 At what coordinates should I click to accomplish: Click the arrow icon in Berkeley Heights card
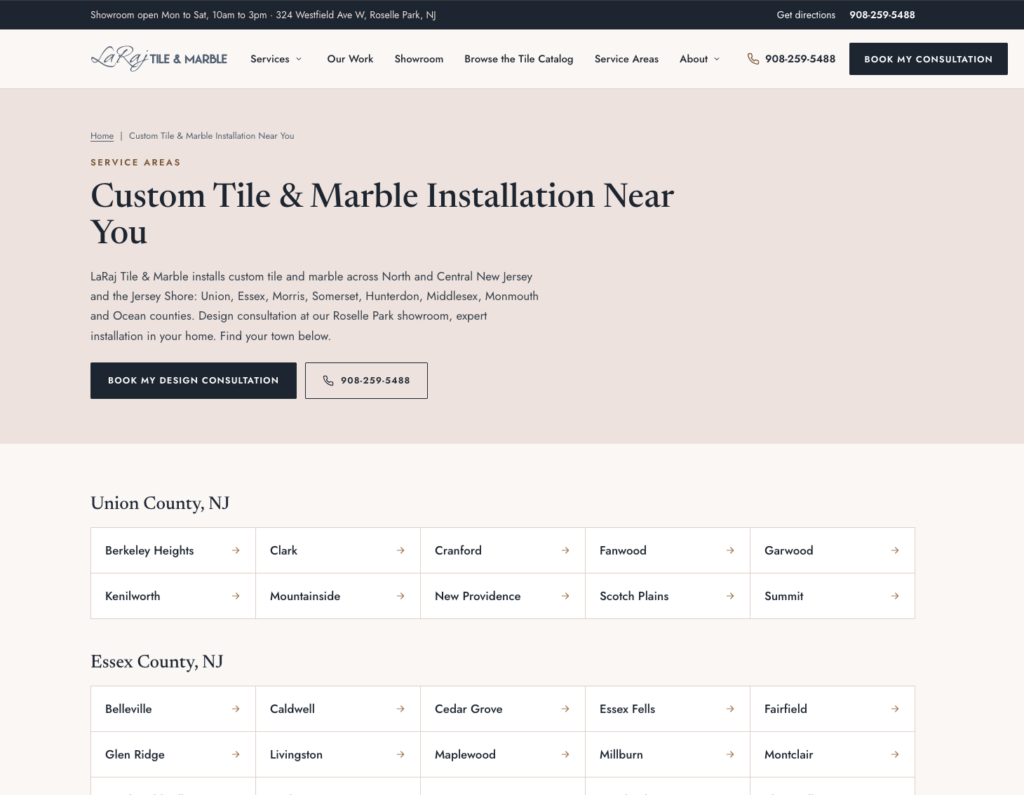click(x=236, y=551)
